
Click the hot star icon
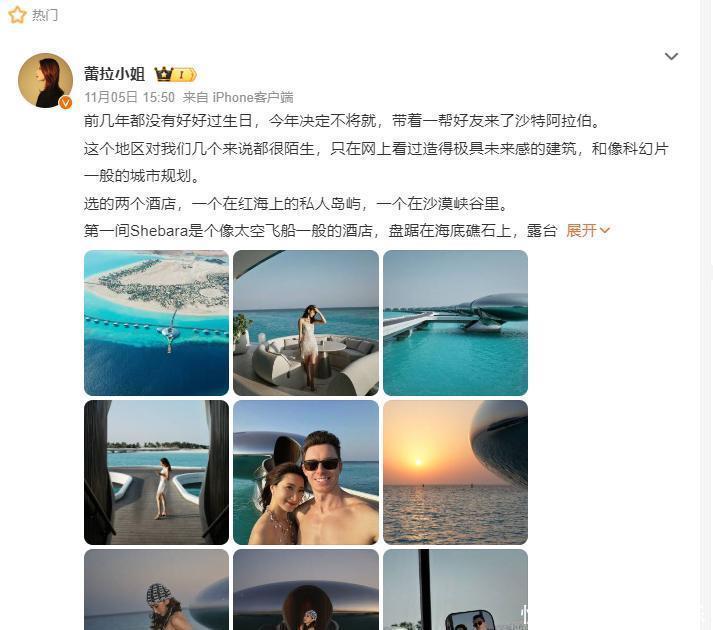click(x=17, y=15)
